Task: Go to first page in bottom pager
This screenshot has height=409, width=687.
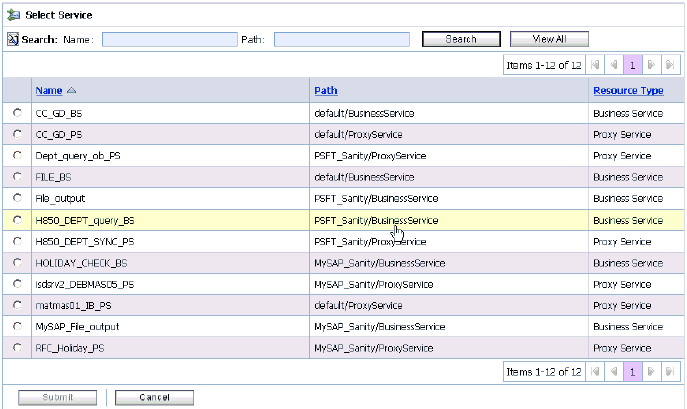Action: pyautogui.click(x=595, y=372)
